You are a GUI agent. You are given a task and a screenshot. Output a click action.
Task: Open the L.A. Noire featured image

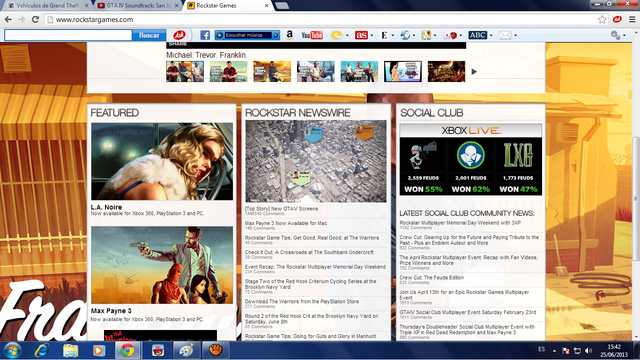[162, 162]
